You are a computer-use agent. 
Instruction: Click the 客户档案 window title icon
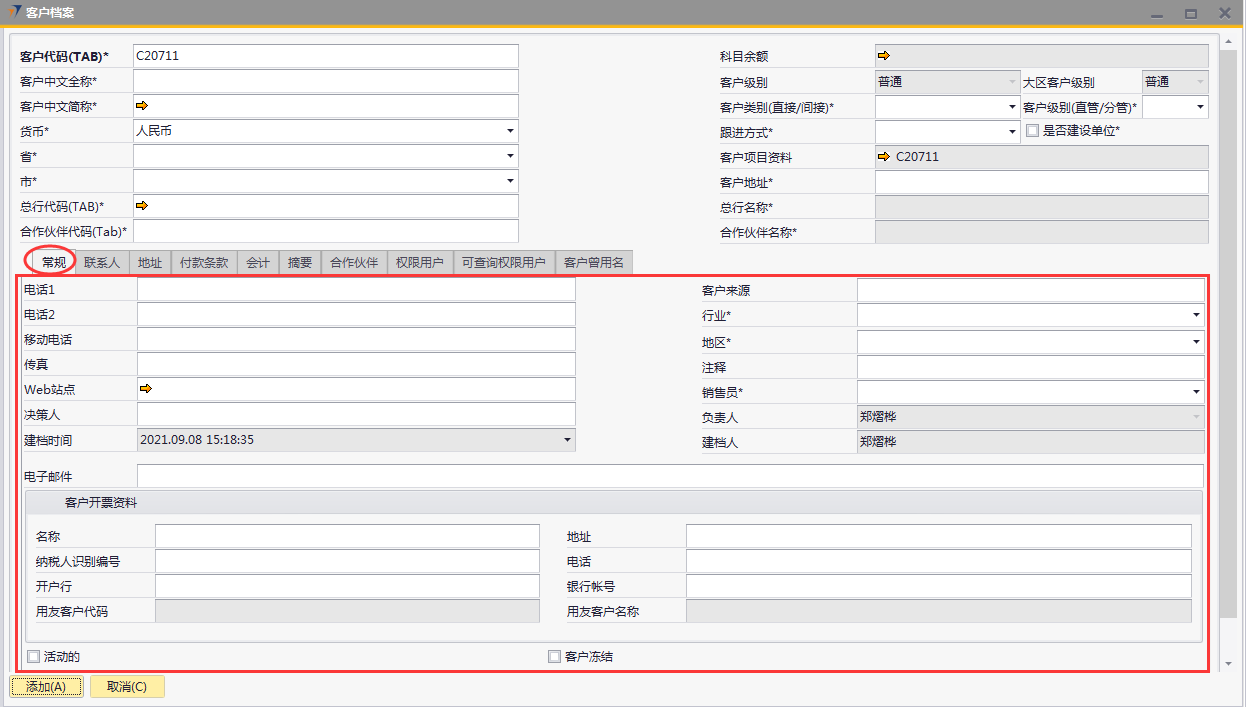click(13, 13)
